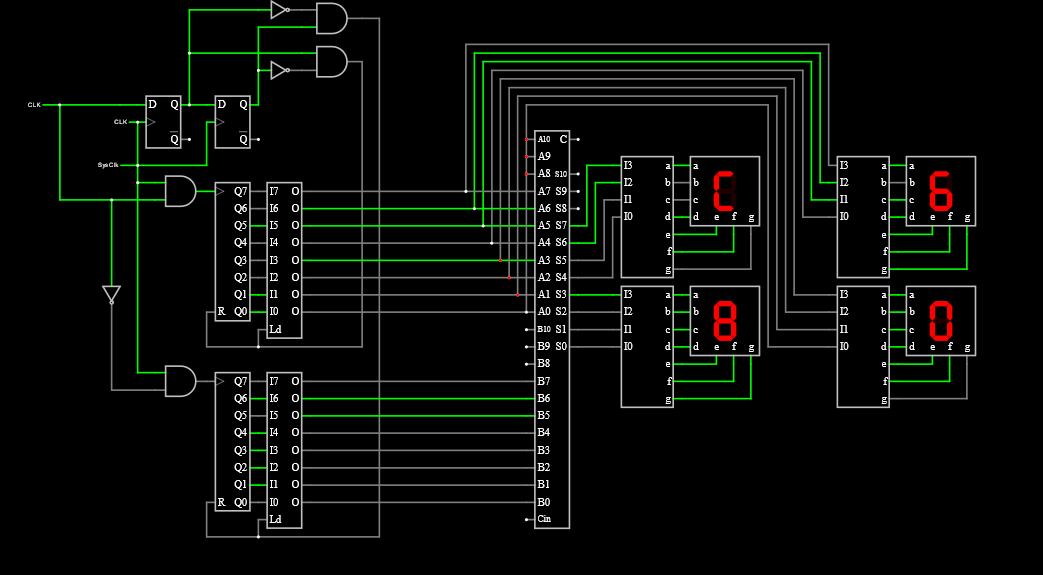This screenshot has width=1043, height=575.
Task: Select the lower Q7-Q0 counter block
Action: click(233, 441)
